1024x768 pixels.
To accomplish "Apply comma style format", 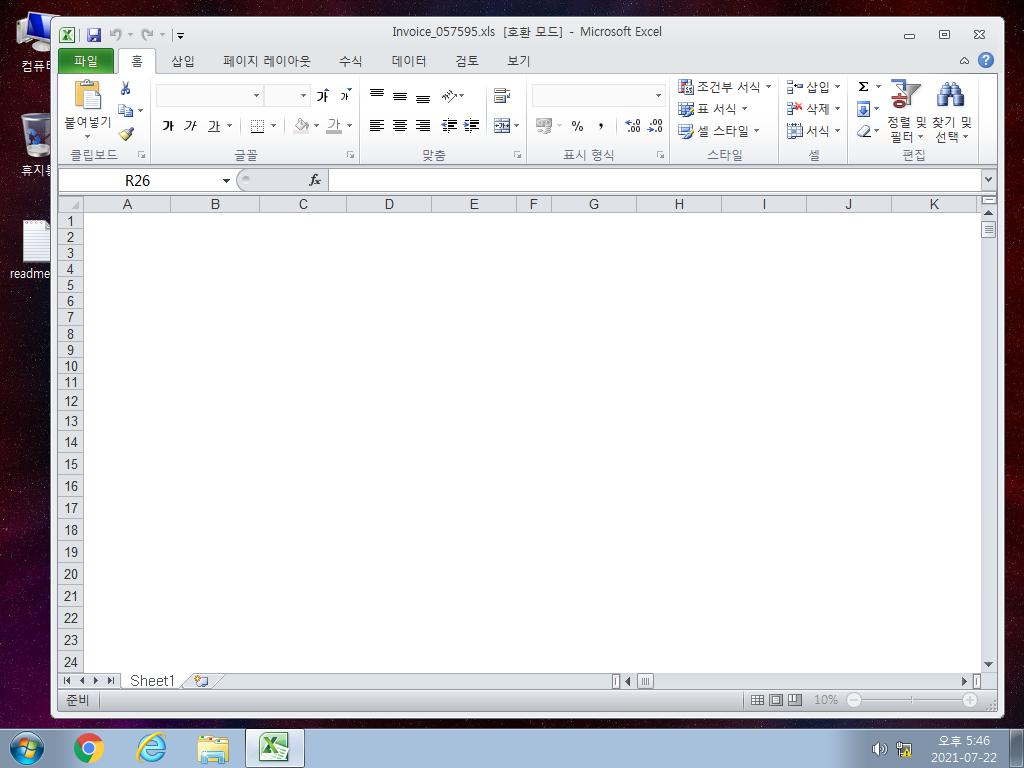I will coord(600,125).
